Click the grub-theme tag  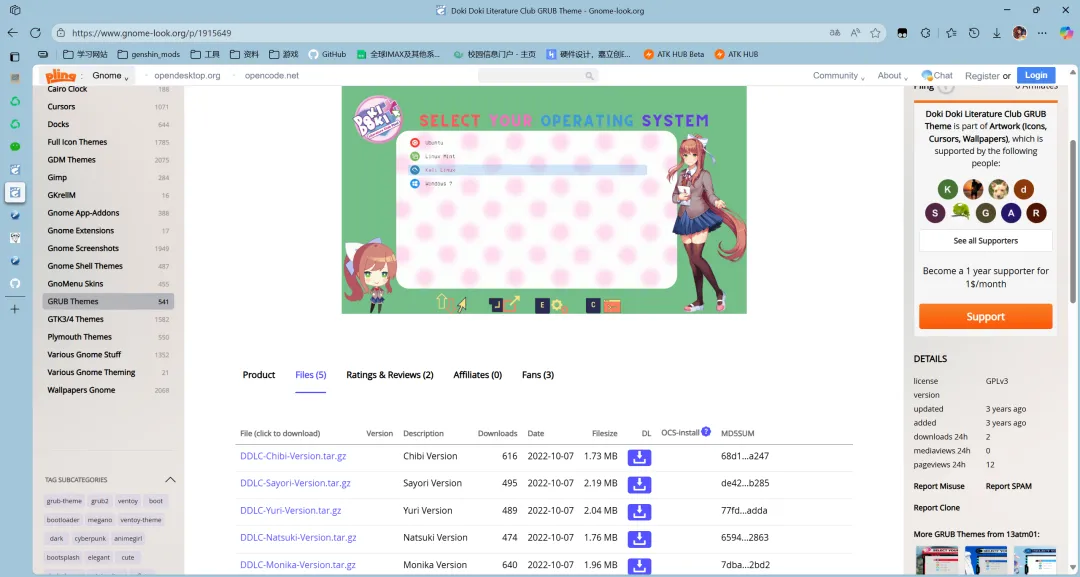[x=64, y=501]
